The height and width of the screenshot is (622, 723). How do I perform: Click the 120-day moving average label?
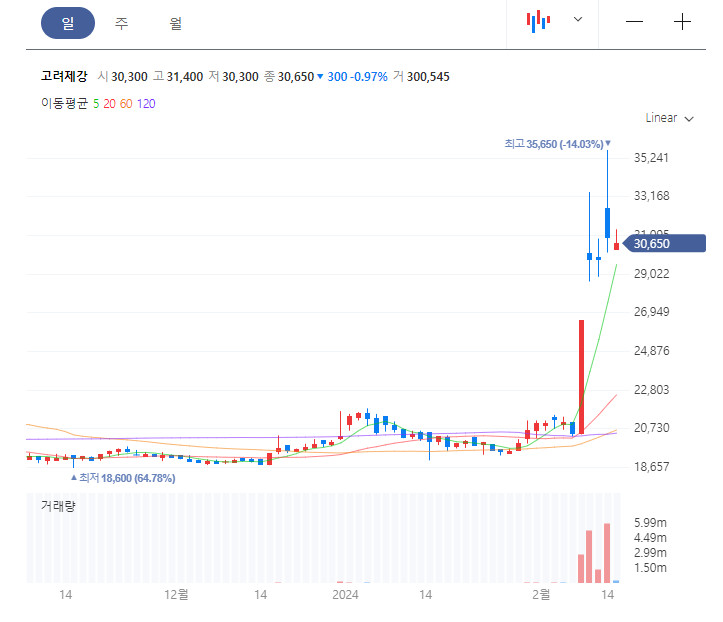(146, 104)
